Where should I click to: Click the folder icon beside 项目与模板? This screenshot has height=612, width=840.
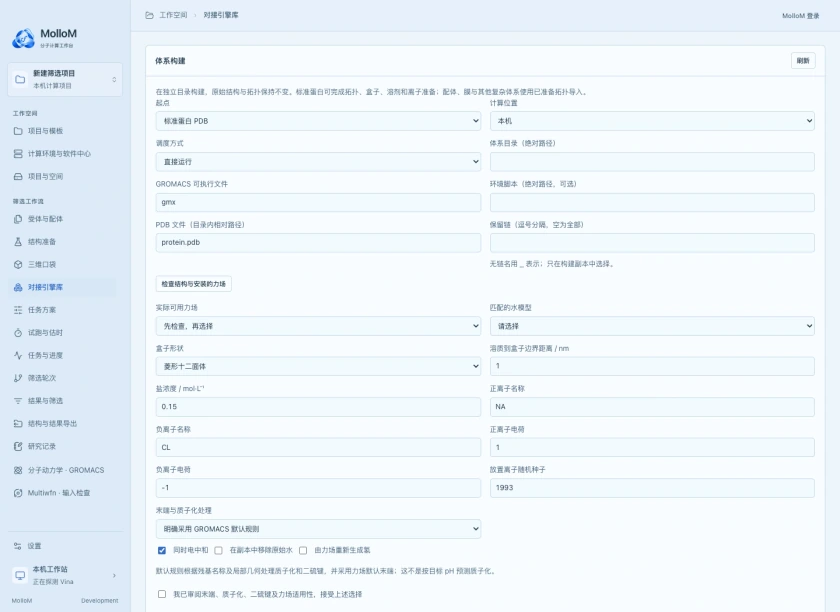(18, 131)
